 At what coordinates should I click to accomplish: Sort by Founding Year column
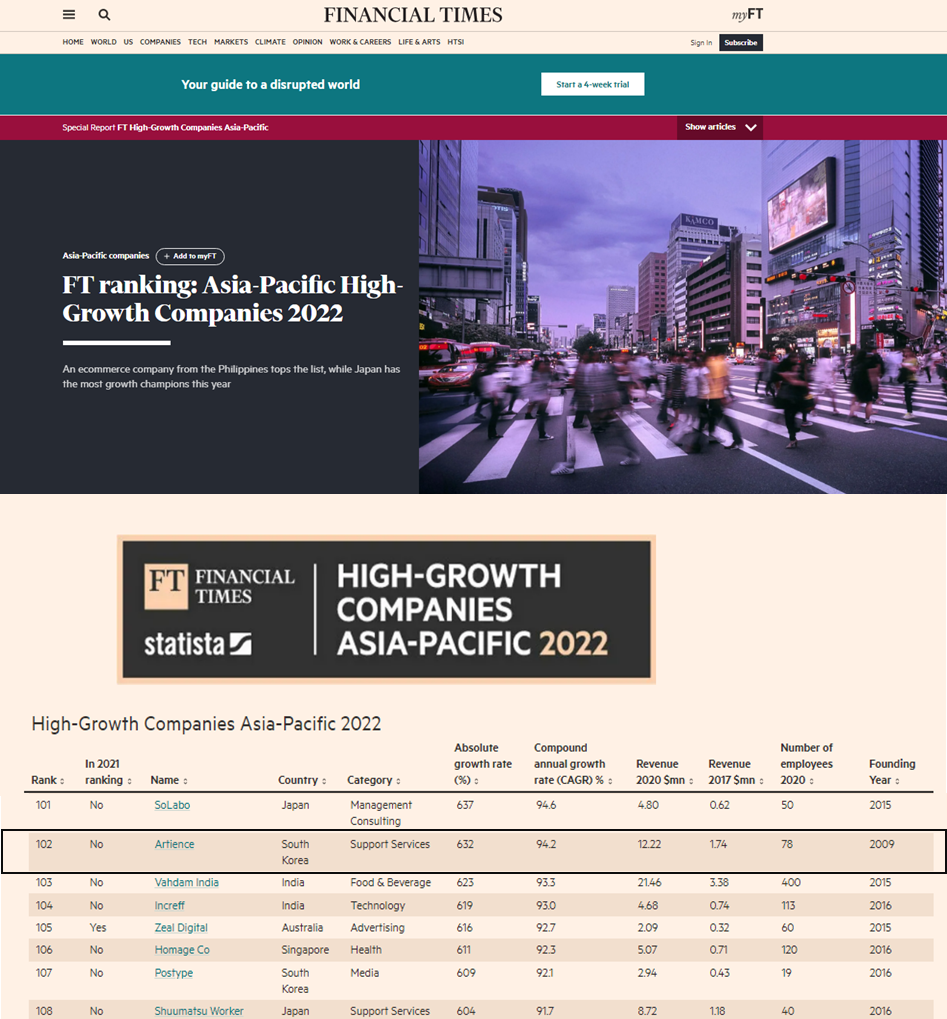892,772
